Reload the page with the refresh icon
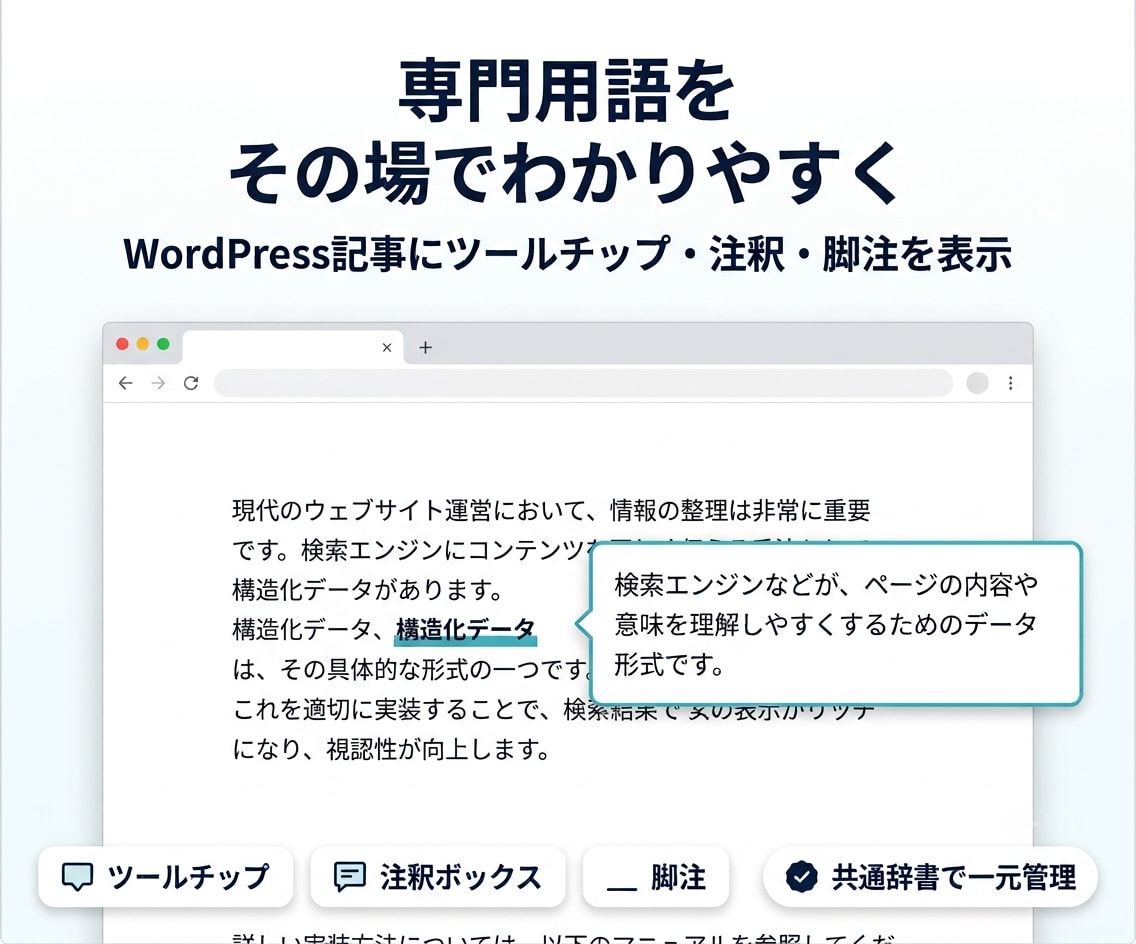Viewport: 1136px width, 944px height. 191,383
